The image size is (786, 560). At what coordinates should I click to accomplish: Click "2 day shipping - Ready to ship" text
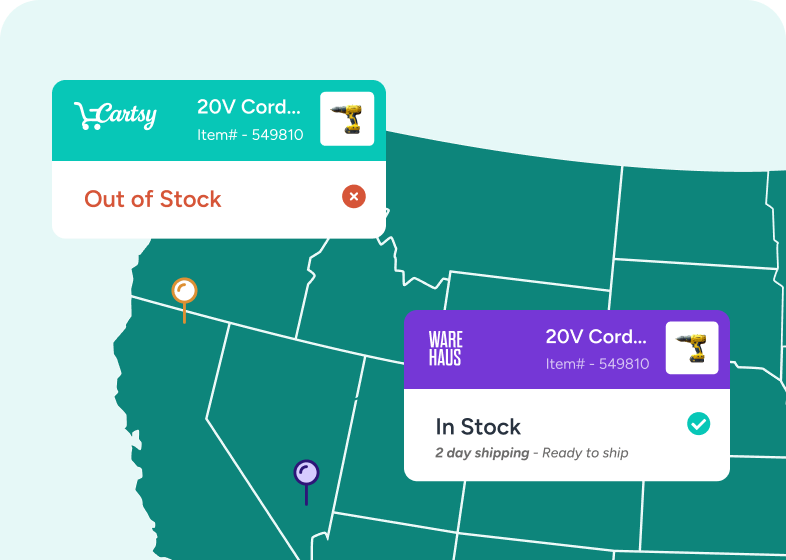pyautogui.click(x=531, y=453)
